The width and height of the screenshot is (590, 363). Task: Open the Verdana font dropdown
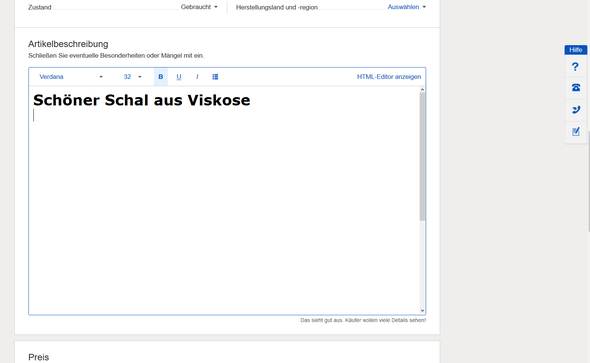[71, 77]
